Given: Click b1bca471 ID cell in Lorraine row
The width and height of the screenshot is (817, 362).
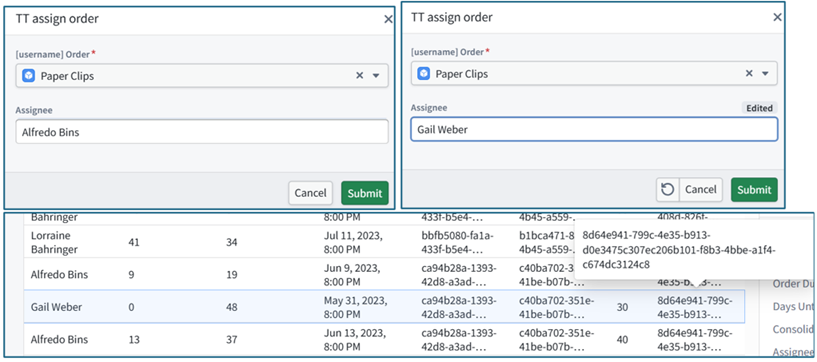Looking at the screenshot, I should pyautogui.click(x=547, y=243).
